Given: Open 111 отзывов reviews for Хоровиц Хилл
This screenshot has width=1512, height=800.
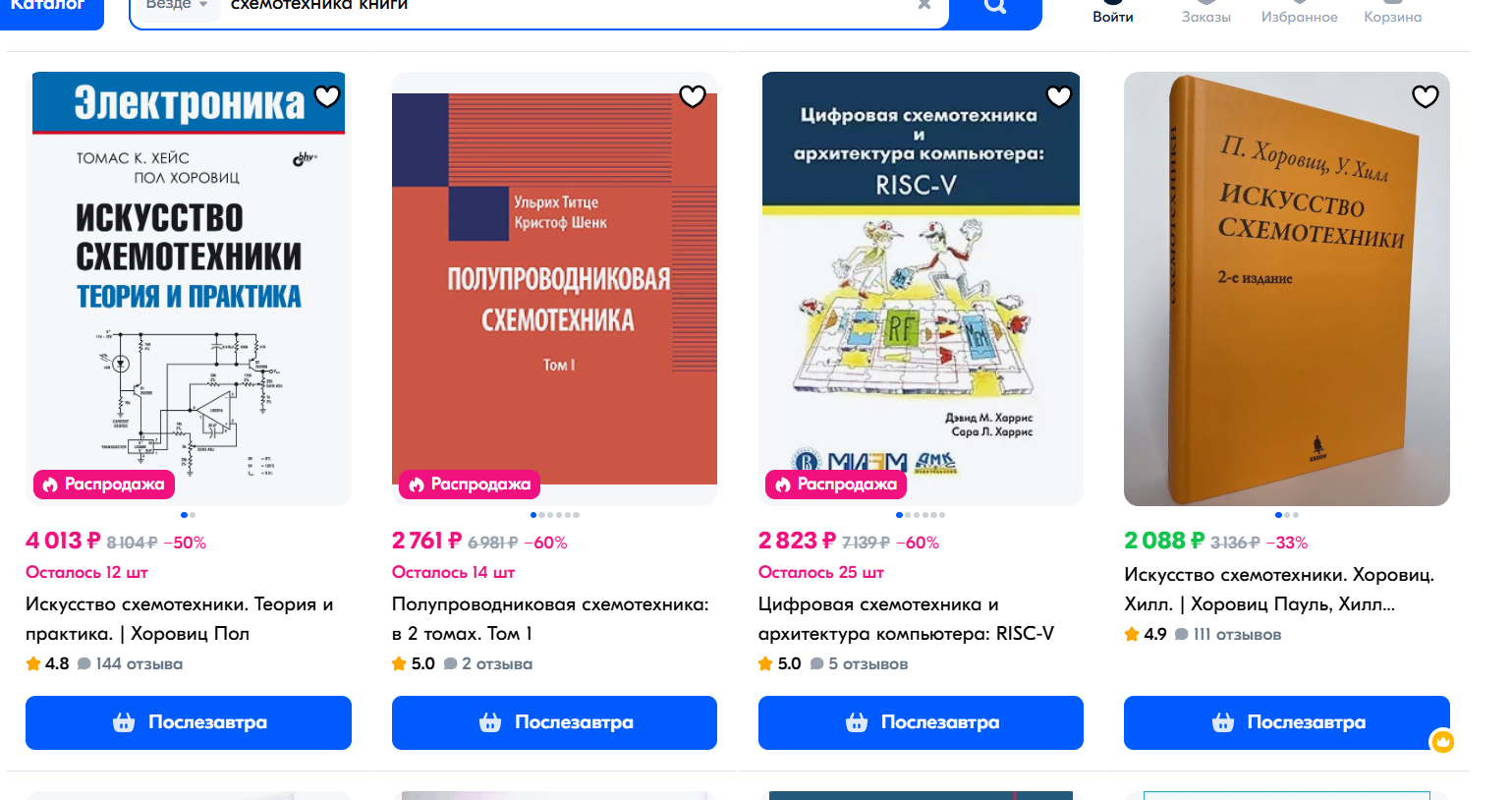Looking at the screenshot, I should (x=1236, y=635).
